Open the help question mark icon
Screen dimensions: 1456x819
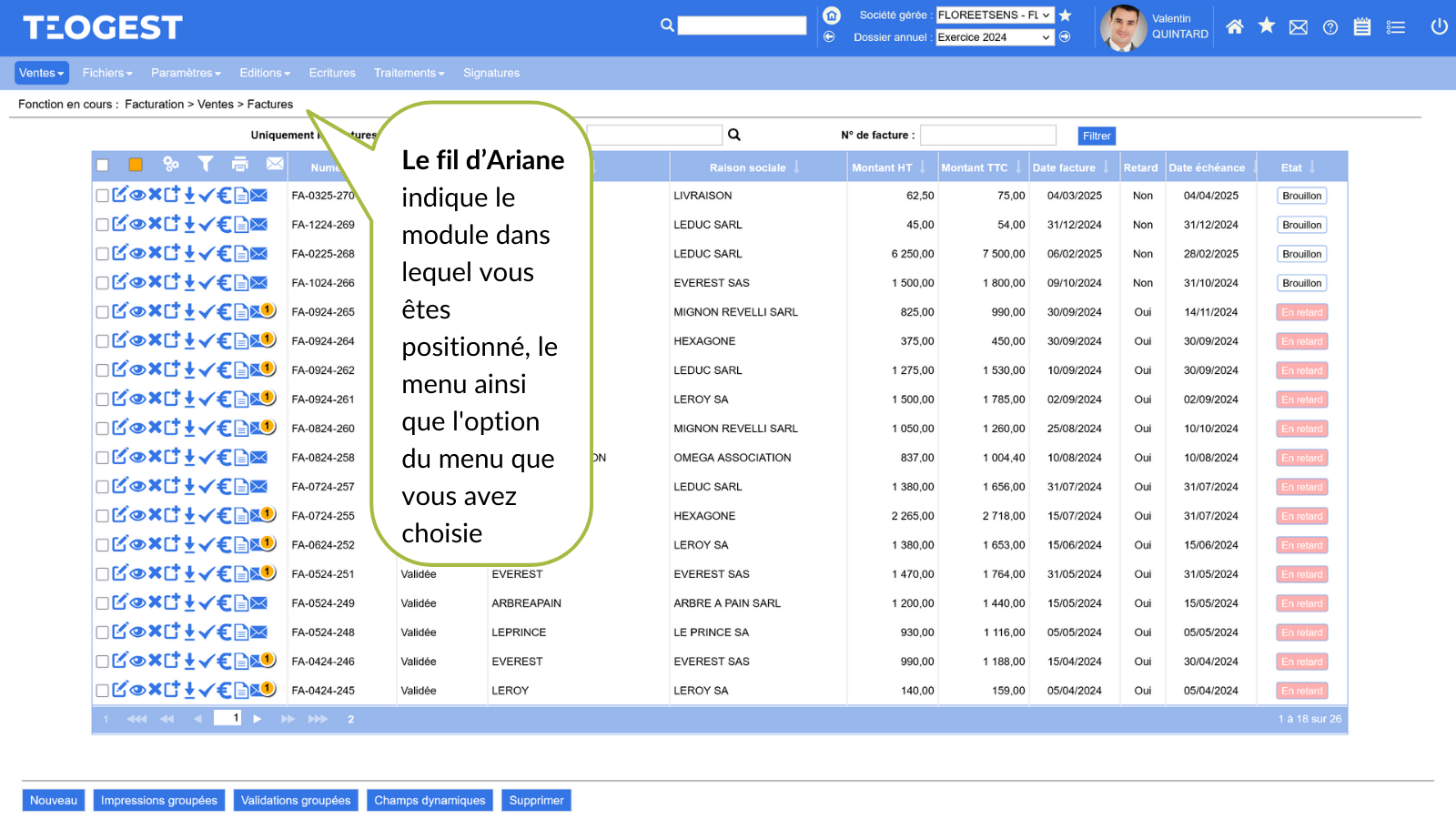pos(1330,27)
